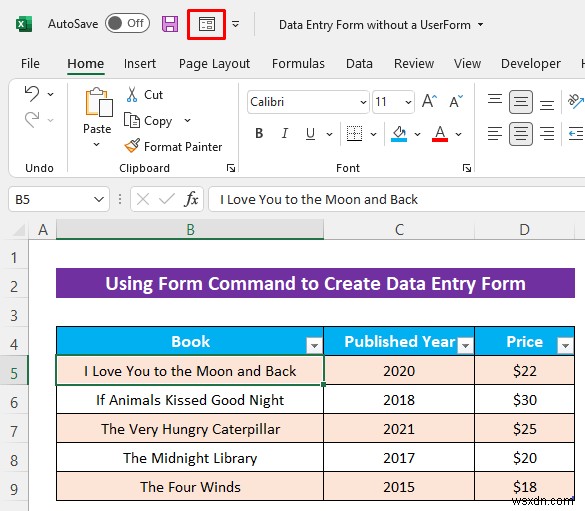Open the workbook title dropdown

point(481,25)
